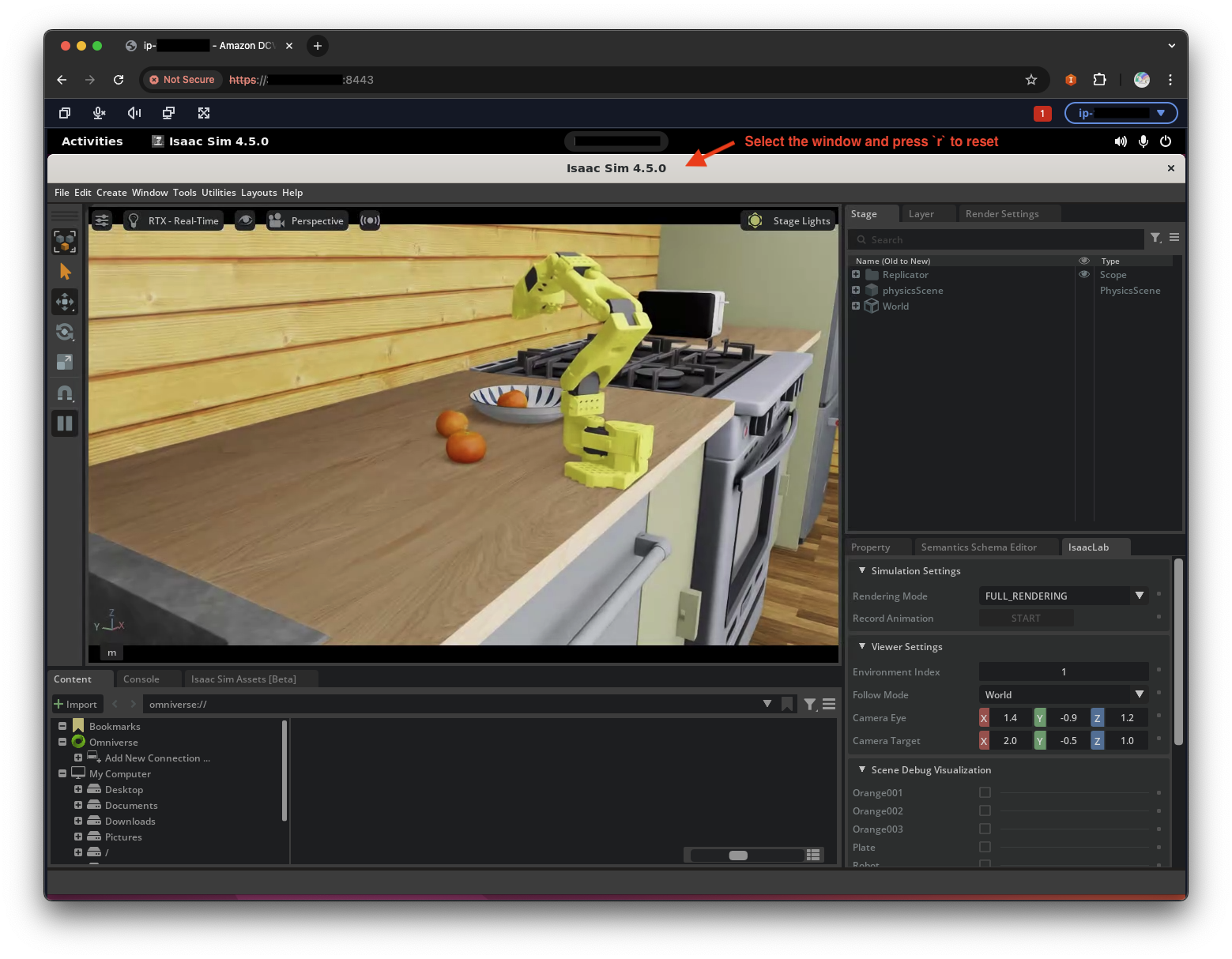Select the Scale tool in left toolbar
Screen dimensions: 1232x959
pos(65,362)
